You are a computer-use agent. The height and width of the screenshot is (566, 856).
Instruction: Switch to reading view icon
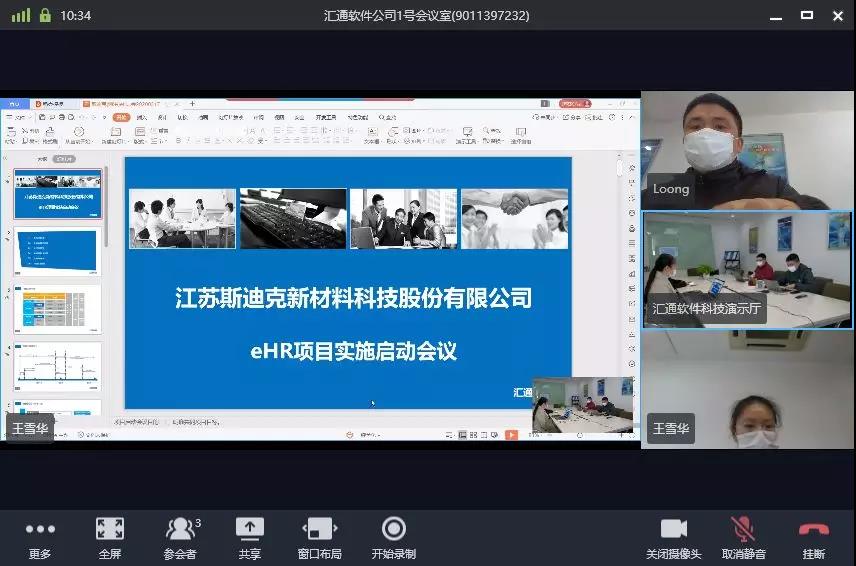pos(484,435)
